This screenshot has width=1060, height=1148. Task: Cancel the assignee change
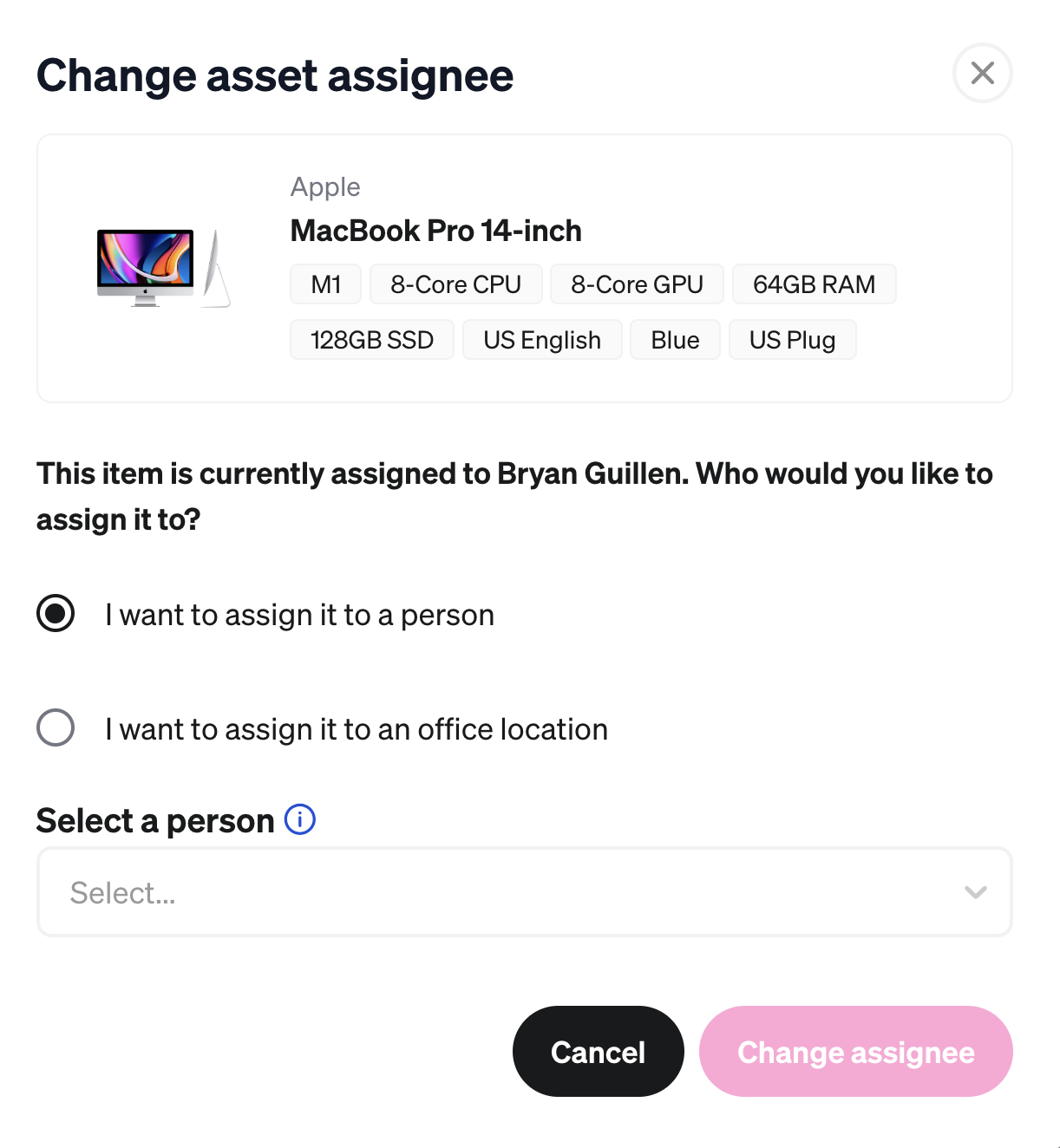[x=598, y=1051]
